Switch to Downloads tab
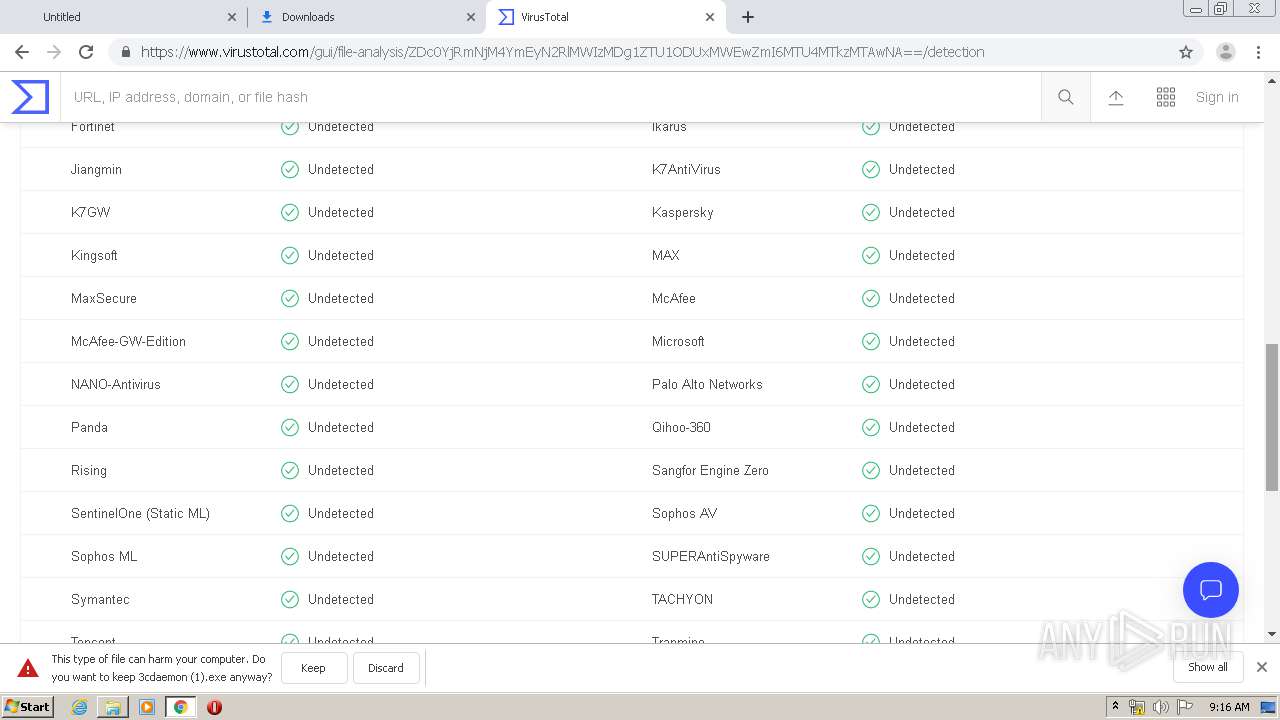This screenshot has width=1280, height=720. coord(366,17)
